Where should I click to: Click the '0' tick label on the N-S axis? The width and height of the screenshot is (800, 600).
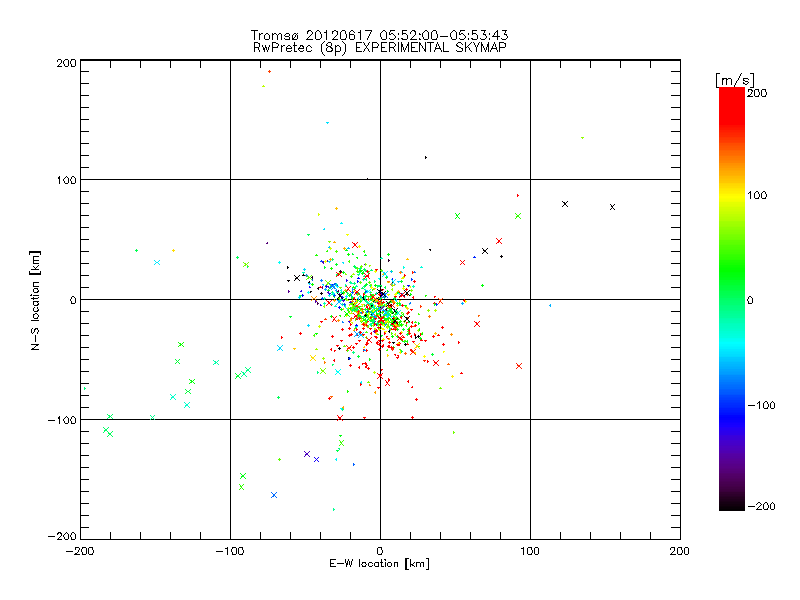click(73, 300)
